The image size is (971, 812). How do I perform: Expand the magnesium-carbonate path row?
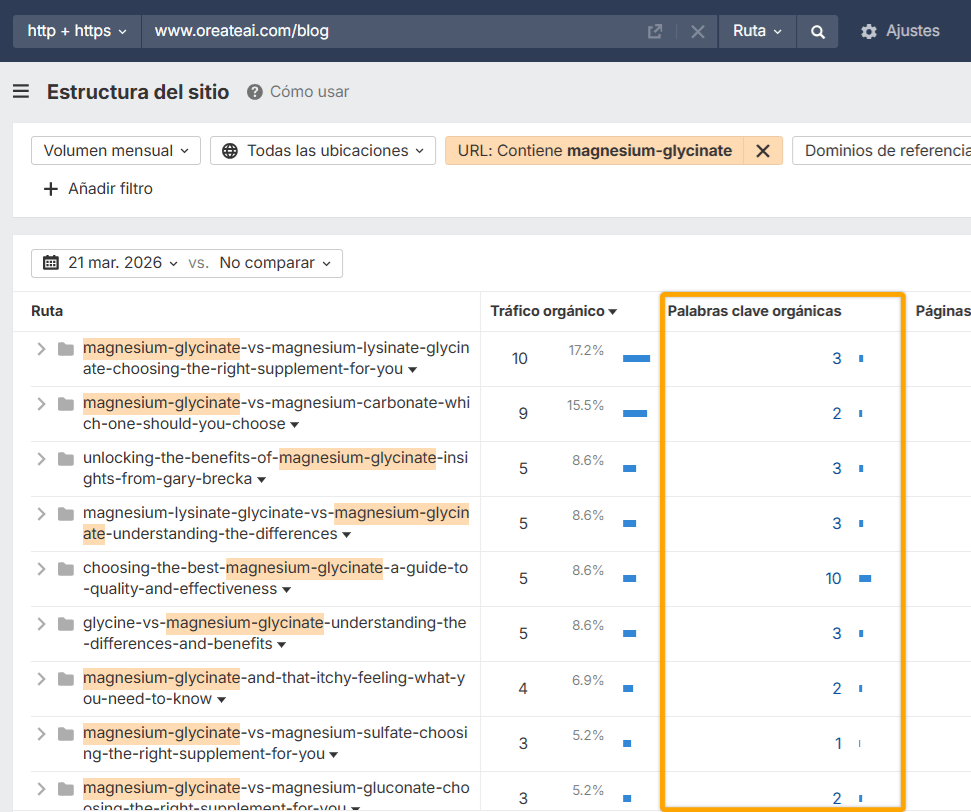[41, 404]
